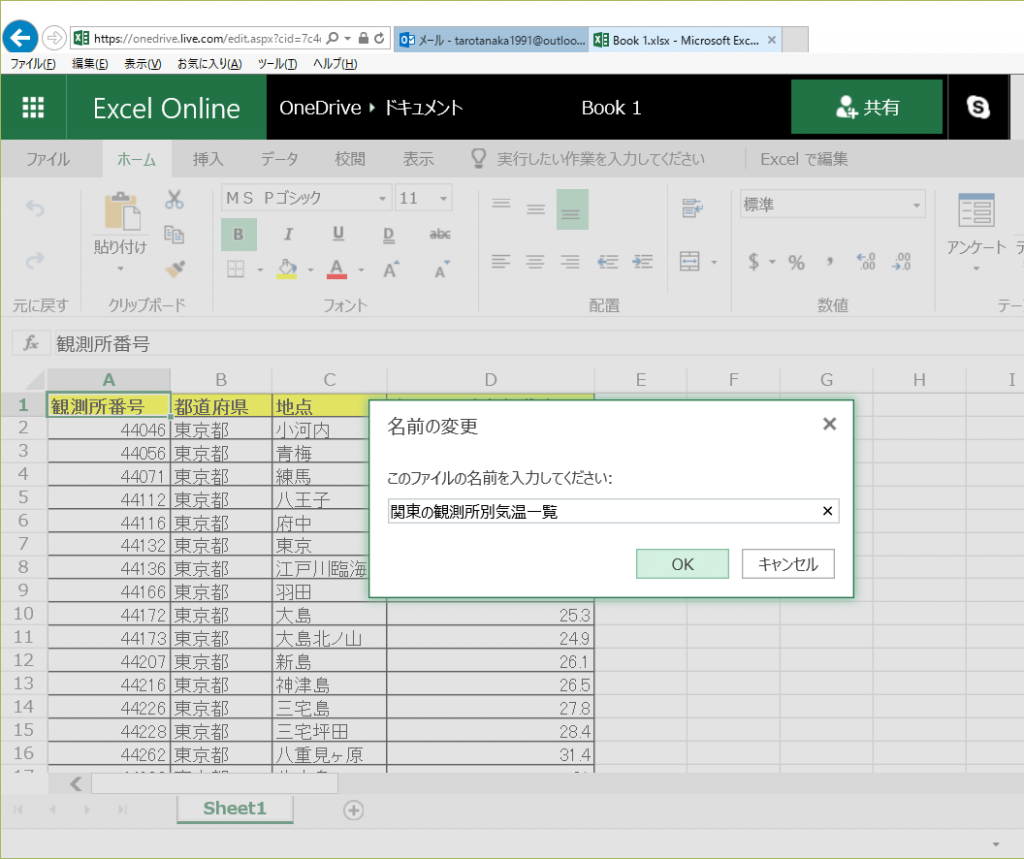This screenshot has height=859, width=1024.
Task: Click the add new sheet plus icon
Action: (353, 810)
